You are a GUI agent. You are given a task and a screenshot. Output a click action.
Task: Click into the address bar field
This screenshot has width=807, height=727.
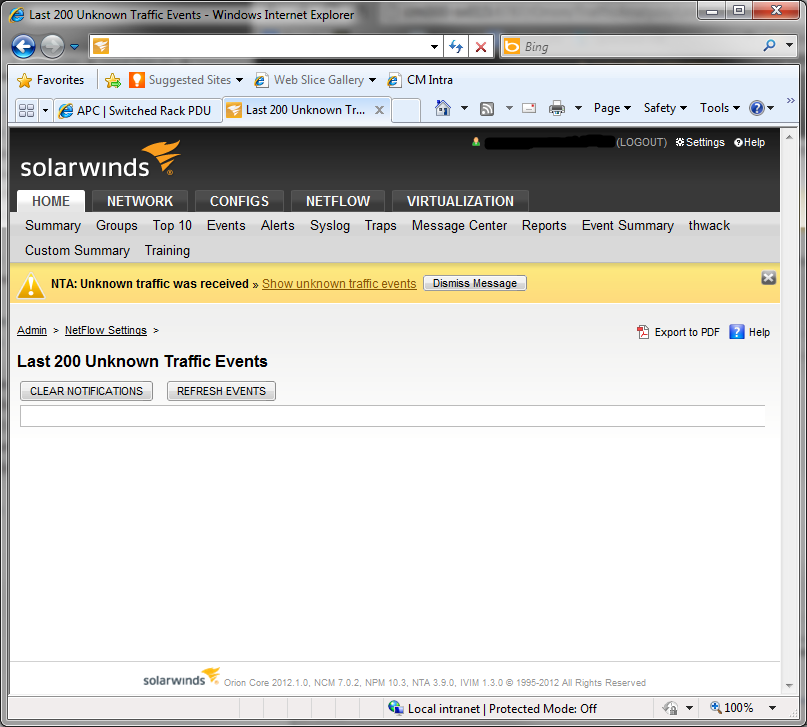[x=268, y=47]
